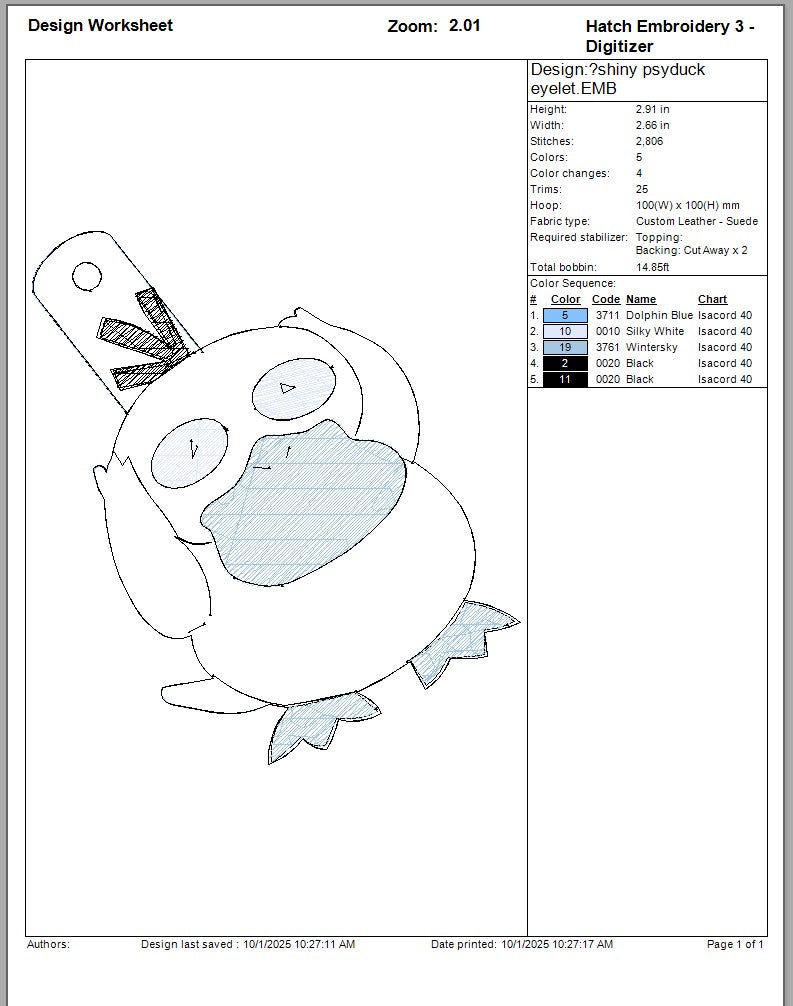
Task: Click the Page 1 of 1 footer
Action: 735,944
